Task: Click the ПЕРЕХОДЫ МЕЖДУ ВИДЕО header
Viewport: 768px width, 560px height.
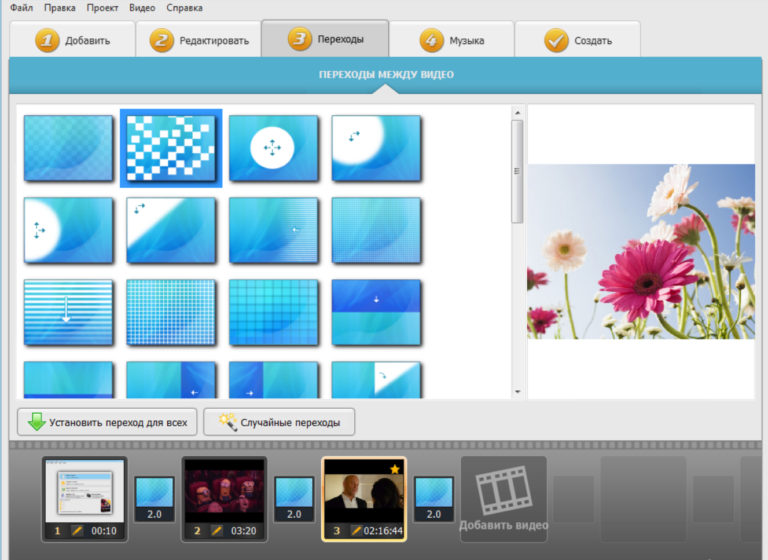Action: click(x=386, y=74)
